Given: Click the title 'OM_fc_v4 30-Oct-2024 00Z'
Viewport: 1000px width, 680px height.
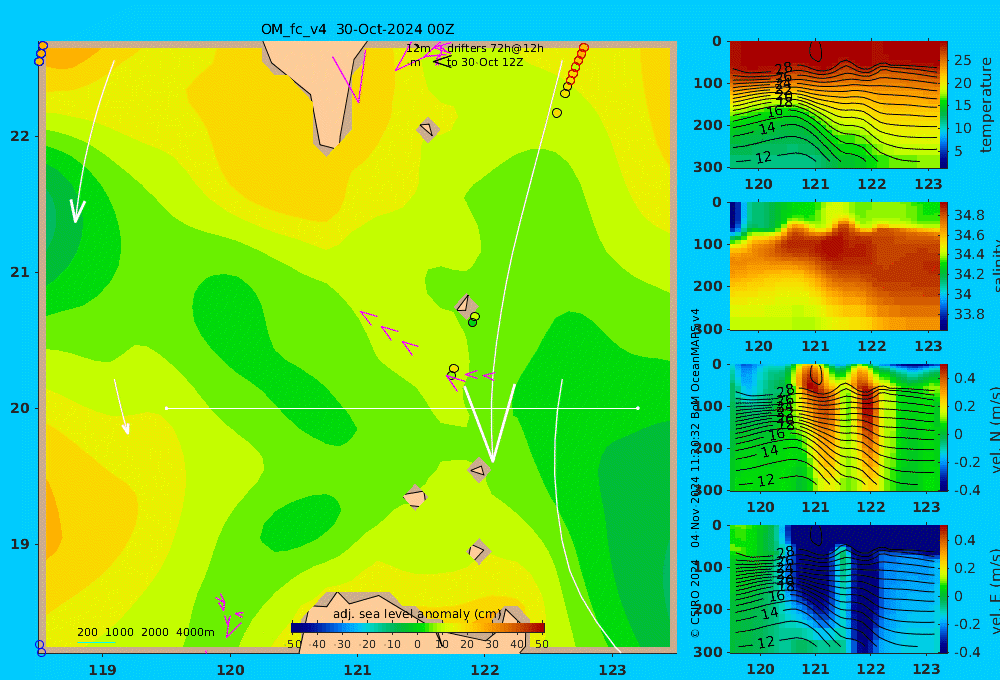Looking at the screenshot, I should click(357, 29).
